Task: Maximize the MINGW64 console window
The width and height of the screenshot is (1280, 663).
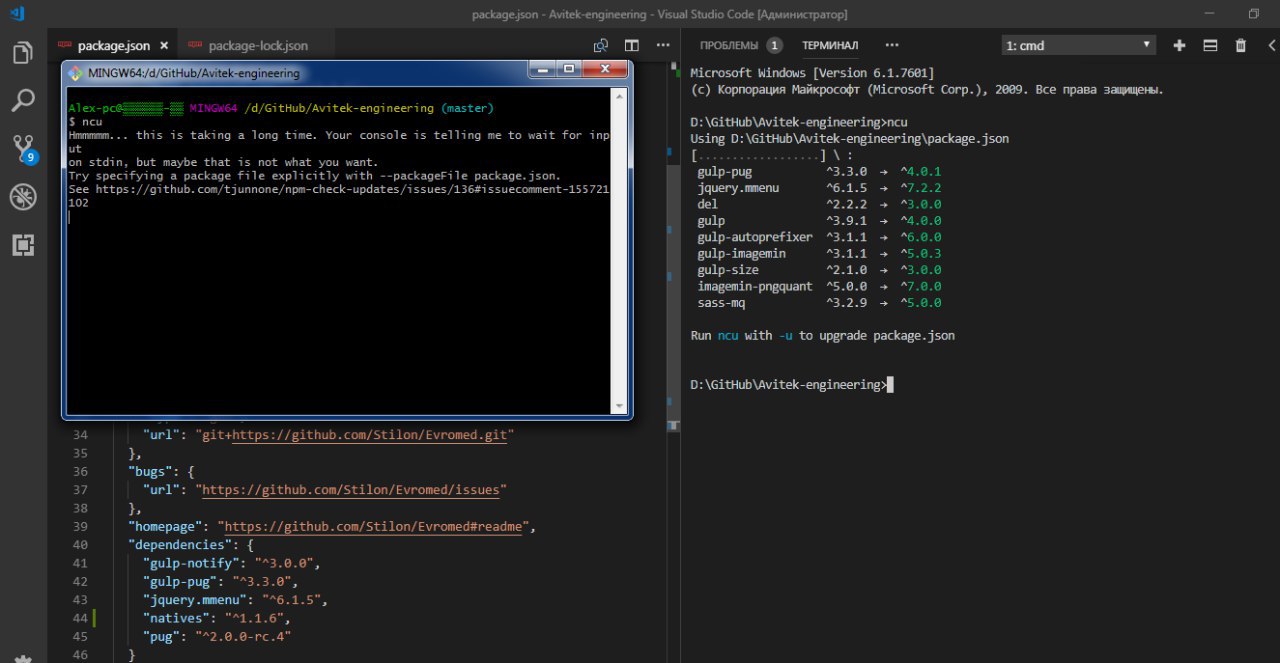Action: [570, 69]
